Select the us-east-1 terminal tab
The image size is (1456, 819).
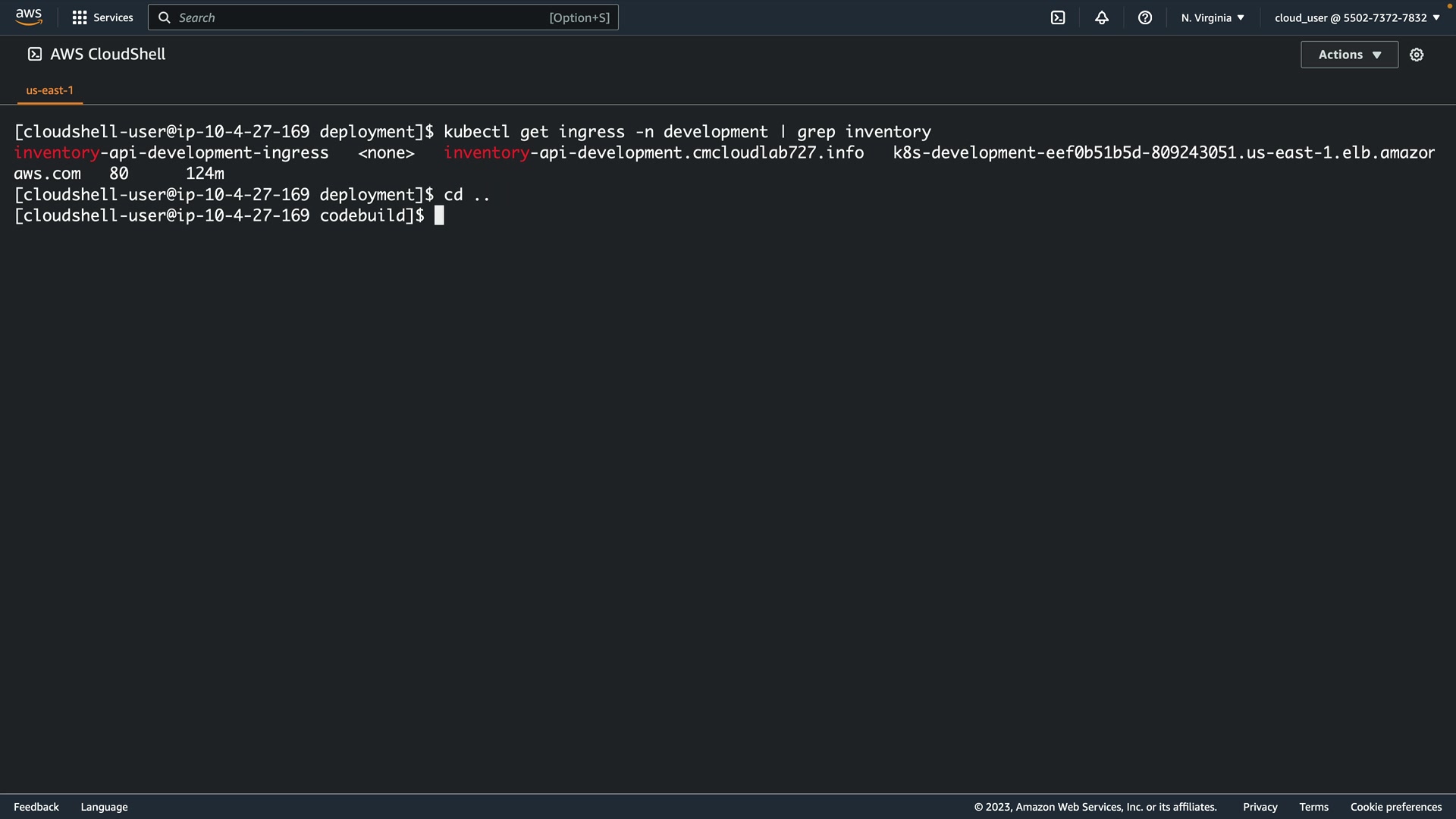coord(50,90)
